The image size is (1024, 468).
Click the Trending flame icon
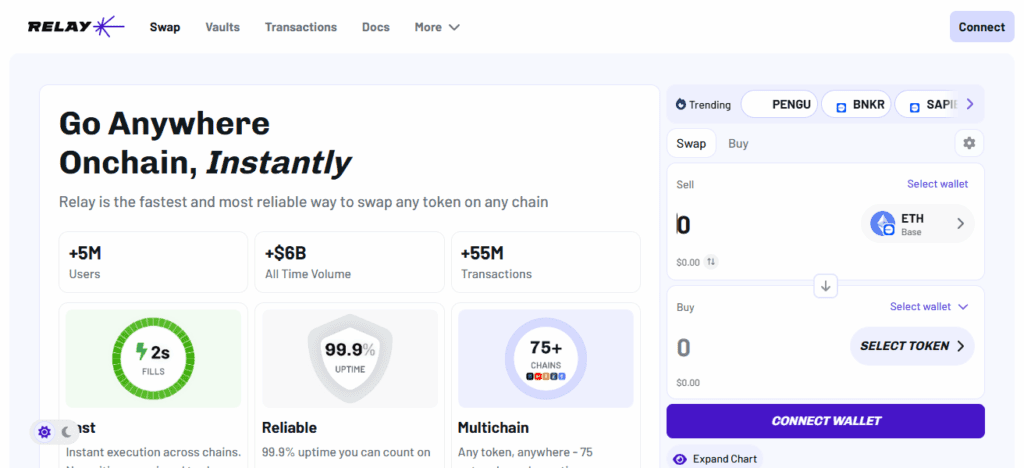(681, 104)
